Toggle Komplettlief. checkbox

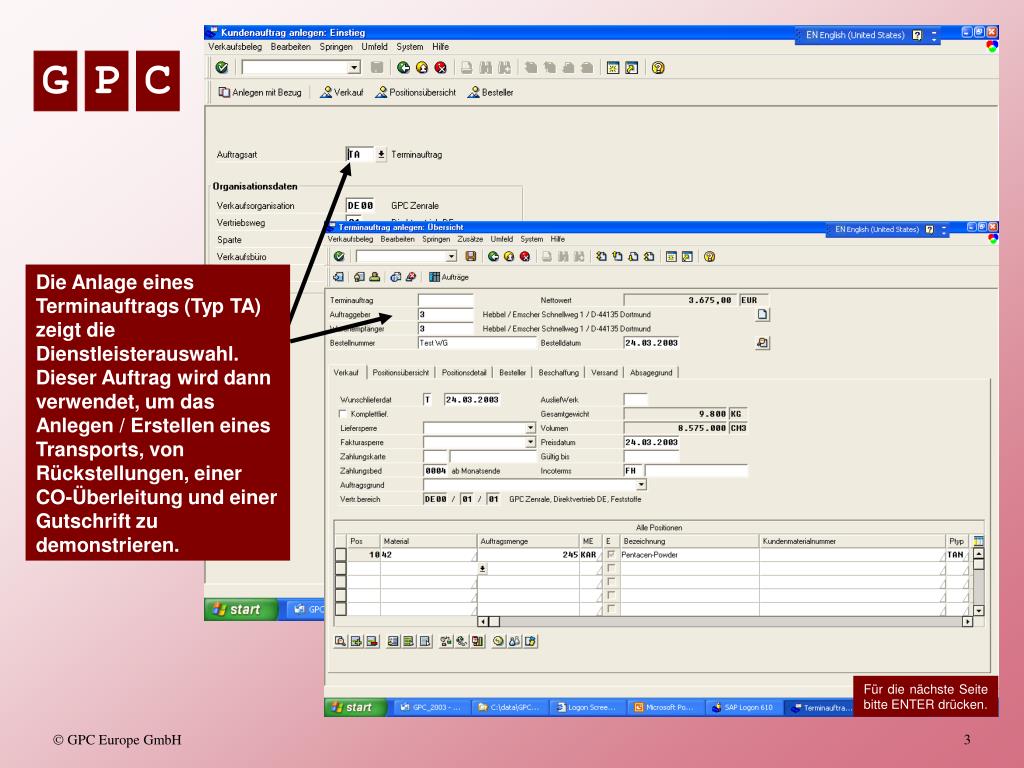(342, 413)
